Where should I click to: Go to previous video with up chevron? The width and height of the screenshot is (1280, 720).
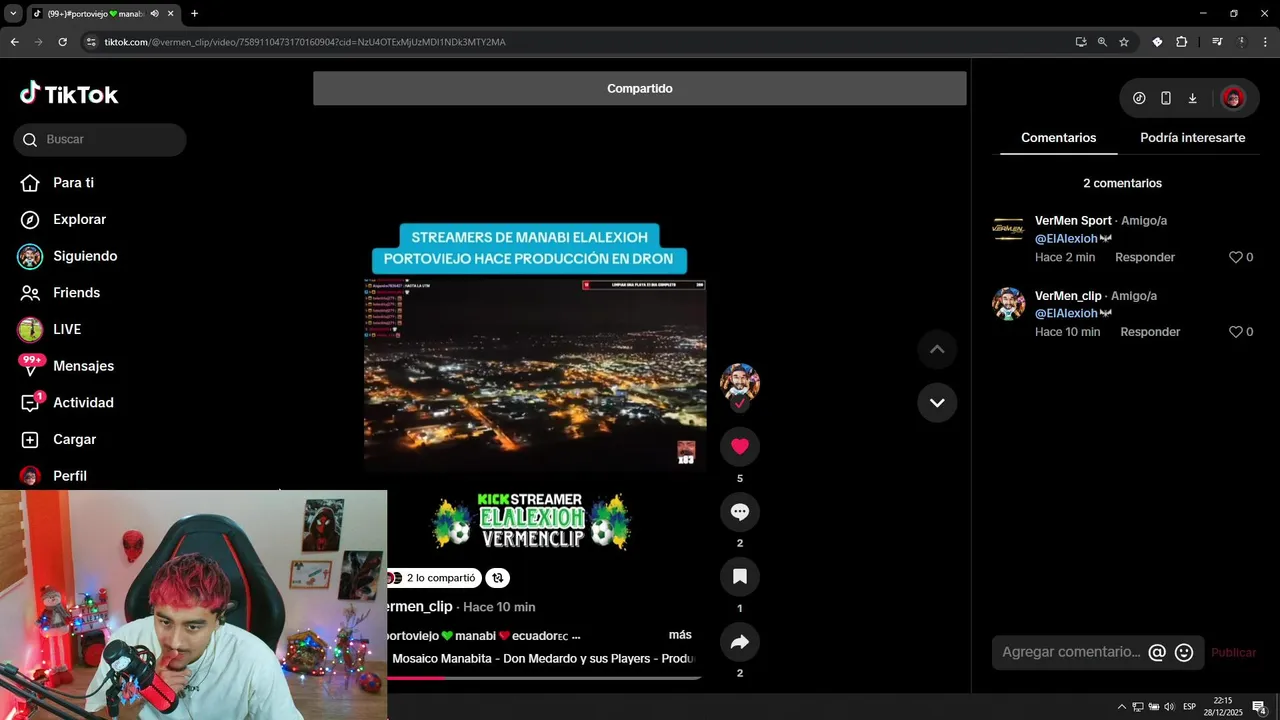click(x=937, y=349)
